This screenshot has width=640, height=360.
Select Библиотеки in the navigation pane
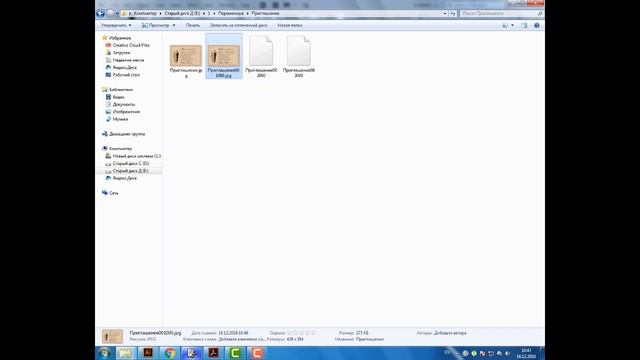coord(121,89)
